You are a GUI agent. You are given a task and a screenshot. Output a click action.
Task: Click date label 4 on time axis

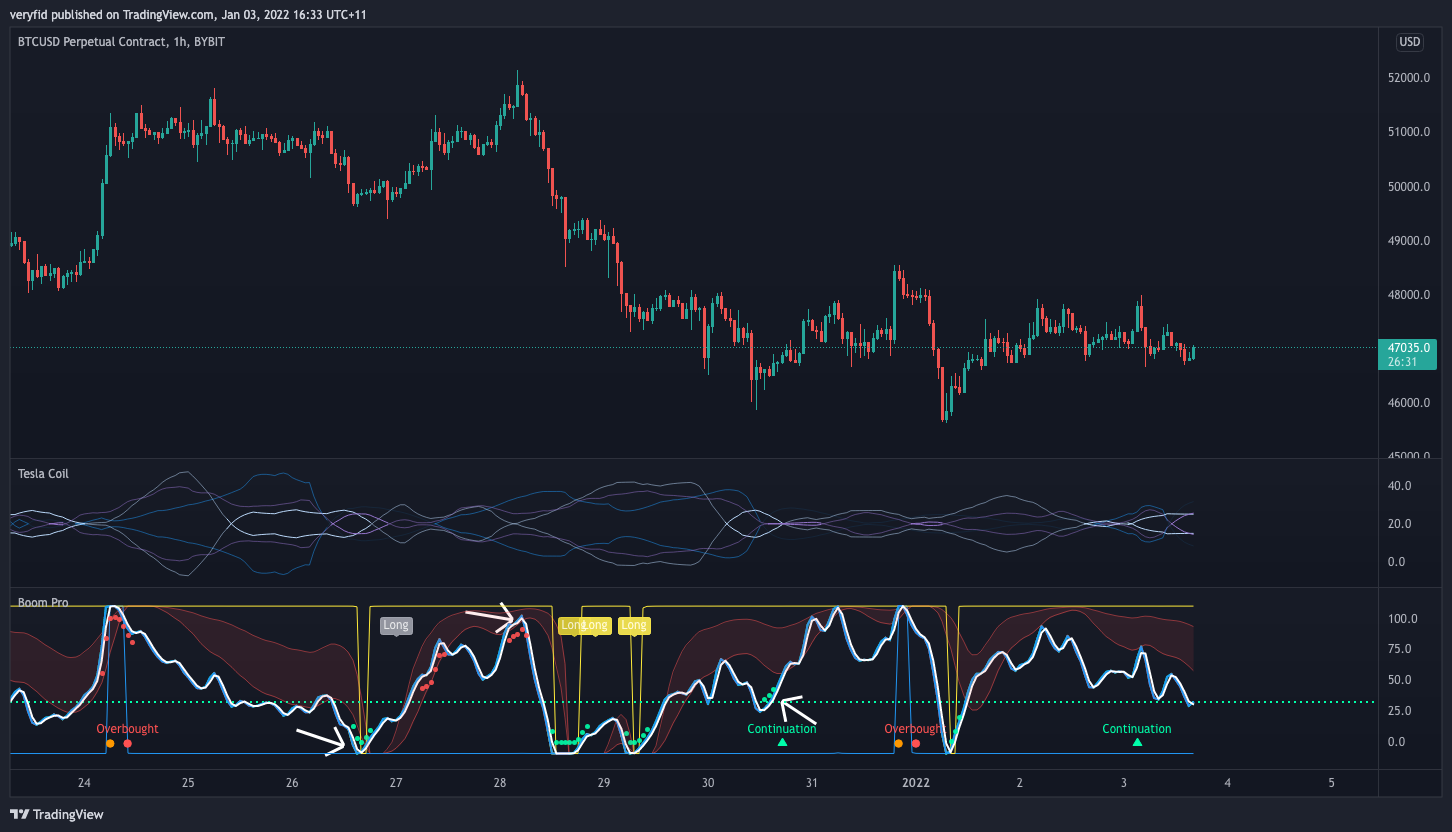point(1227,783)
